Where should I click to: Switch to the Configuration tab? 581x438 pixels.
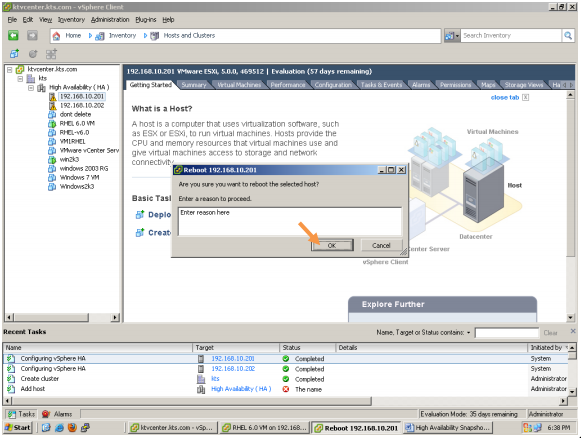pos(333,85)
